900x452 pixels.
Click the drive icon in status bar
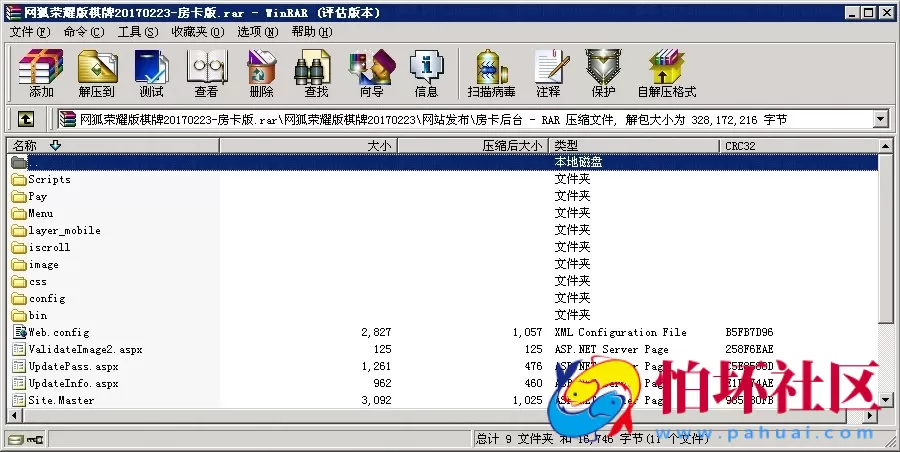pyautogui.click(x=16, y=439)
